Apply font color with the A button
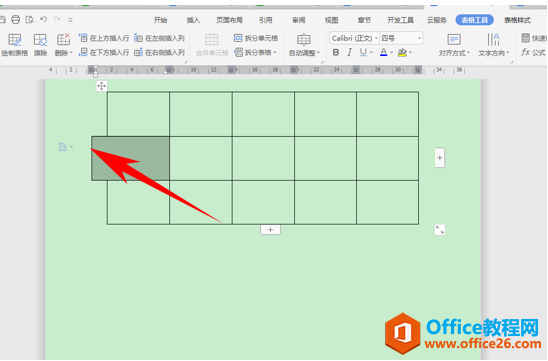The height and width of the screenshot is (361, 548). (x=383, y=52)
